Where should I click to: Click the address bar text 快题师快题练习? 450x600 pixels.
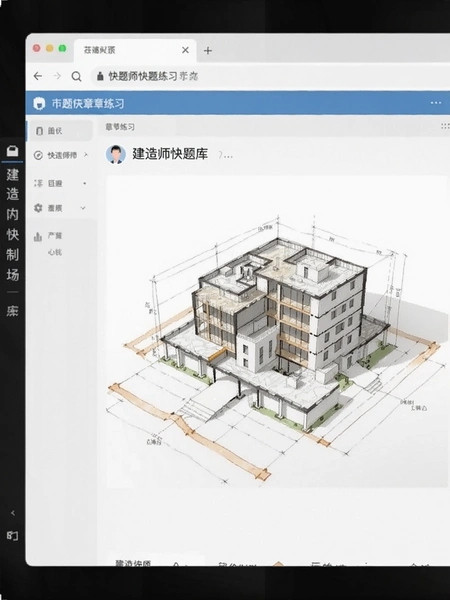tap(143, 76)
